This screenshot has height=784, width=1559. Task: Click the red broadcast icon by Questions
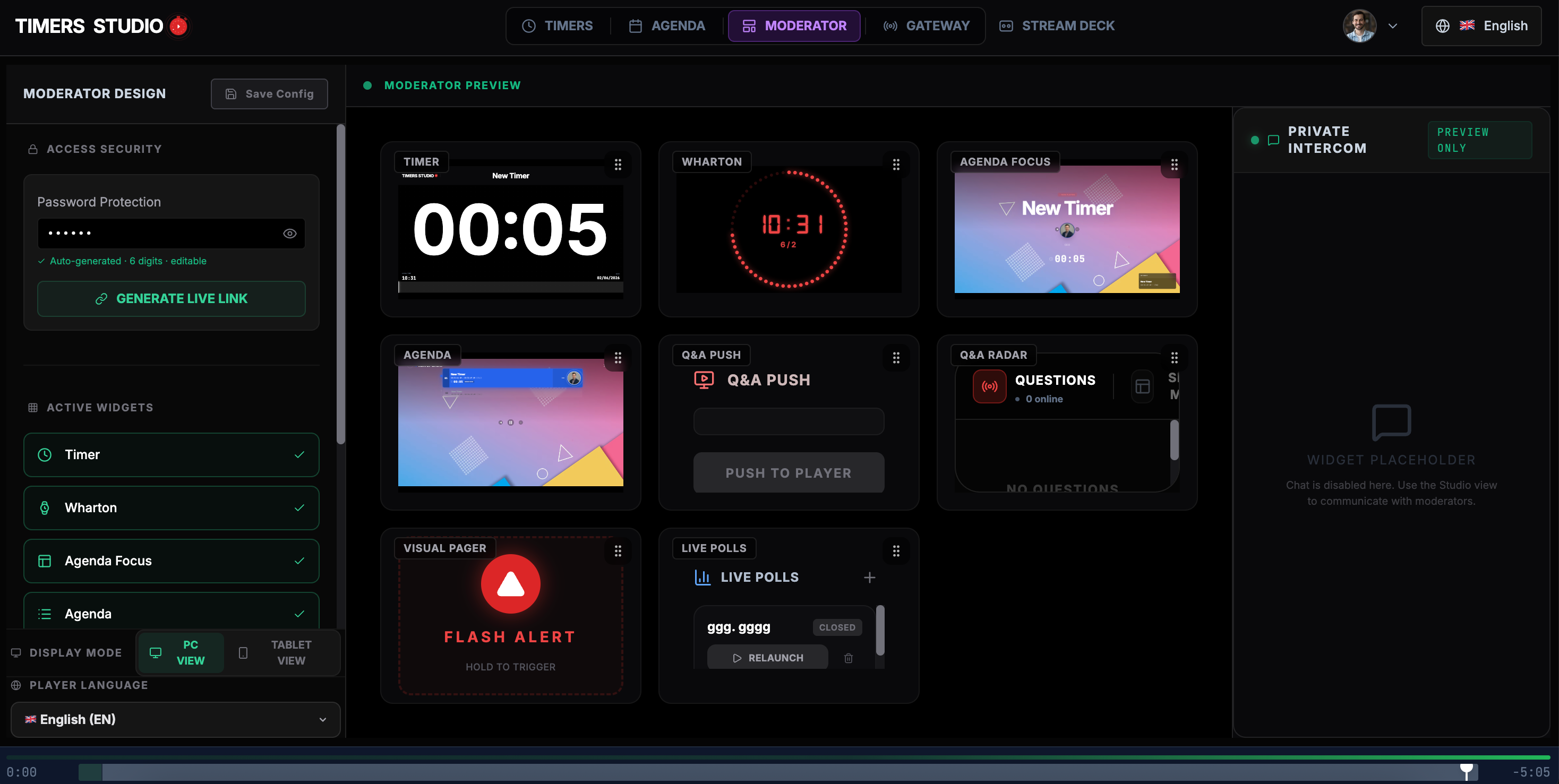click(989, 386)
